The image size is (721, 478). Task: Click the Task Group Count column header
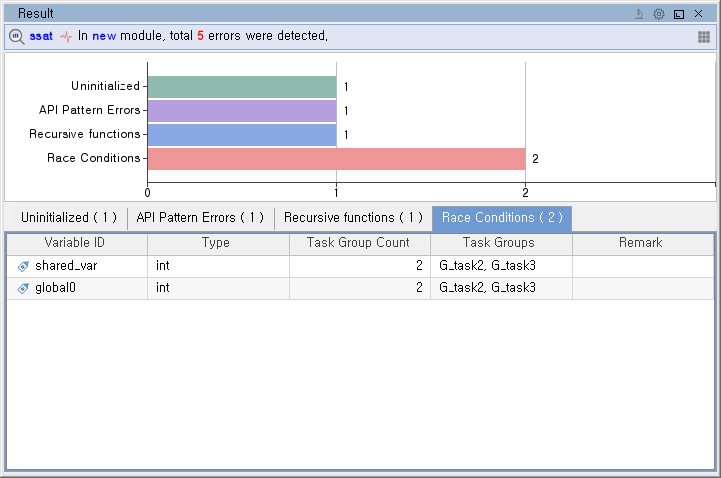click(x=359, y=243)
